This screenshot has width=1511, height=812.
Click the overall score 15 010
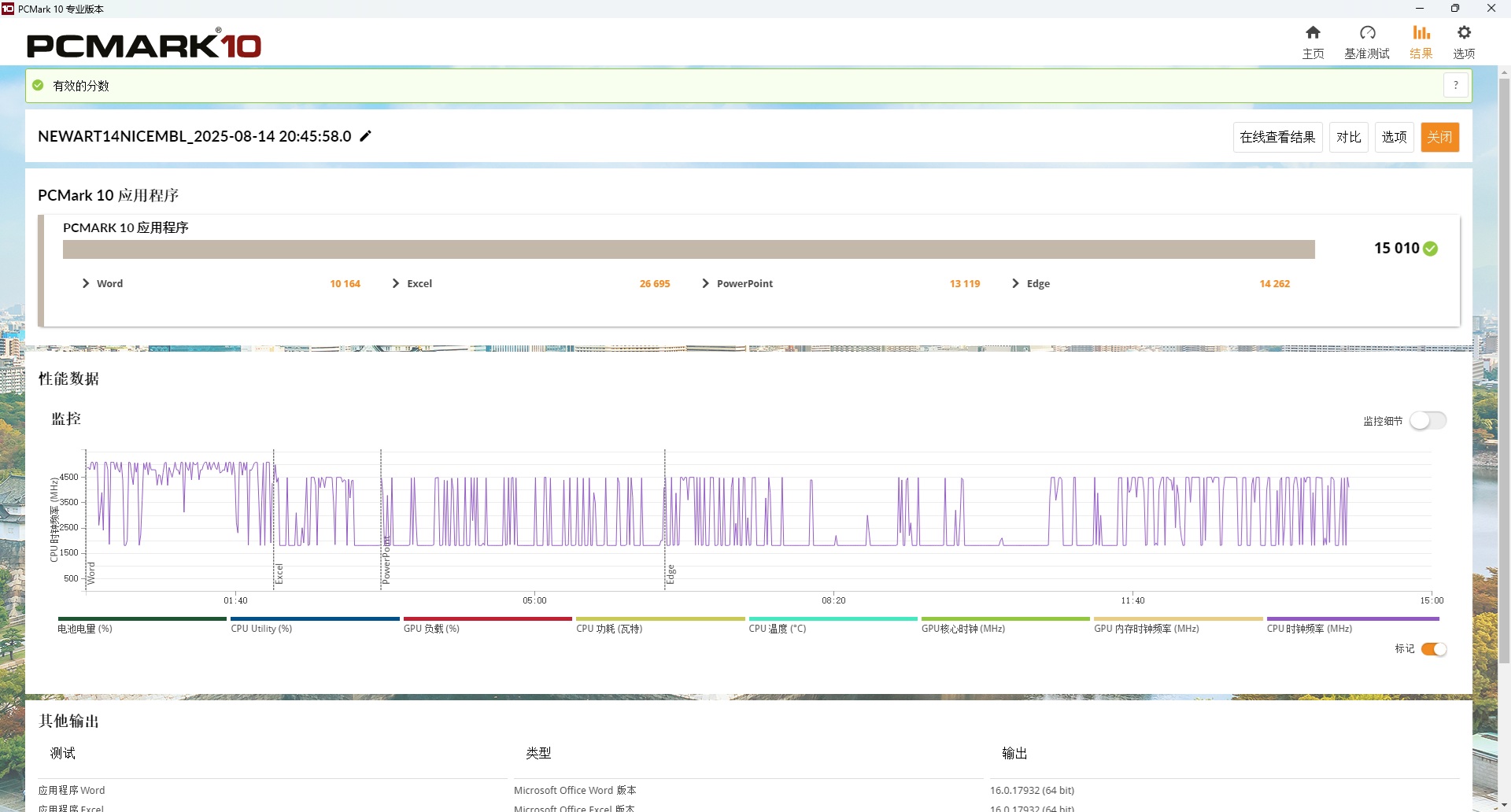[1396, 249]
